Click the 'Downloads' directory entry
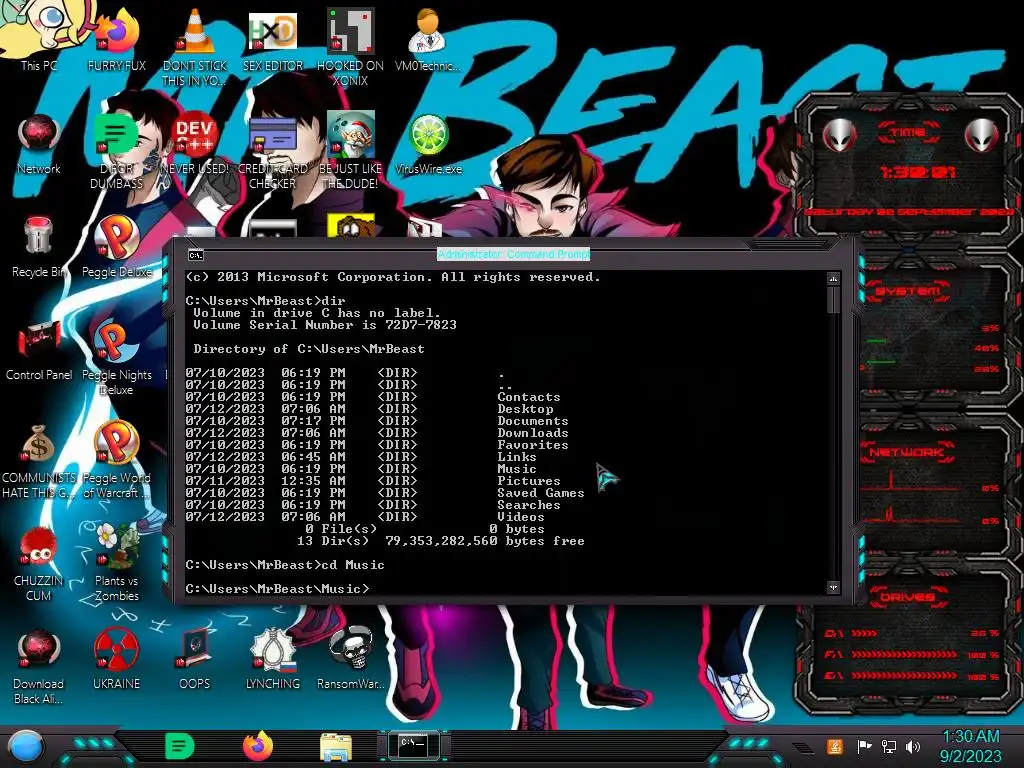Viewport: 1024px width, 768px height. 532,433
